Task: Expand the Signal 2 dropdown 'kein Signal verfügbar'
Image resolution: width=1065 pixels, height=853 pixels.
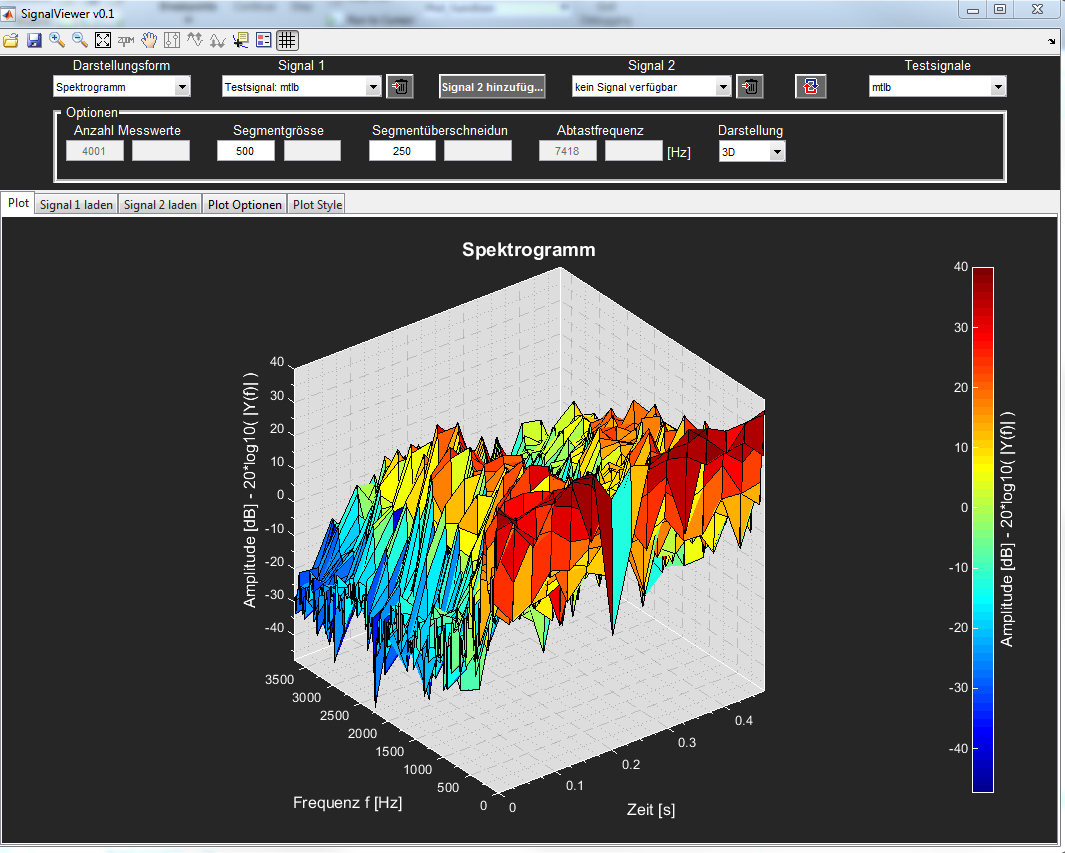Action: click(652, 87)
